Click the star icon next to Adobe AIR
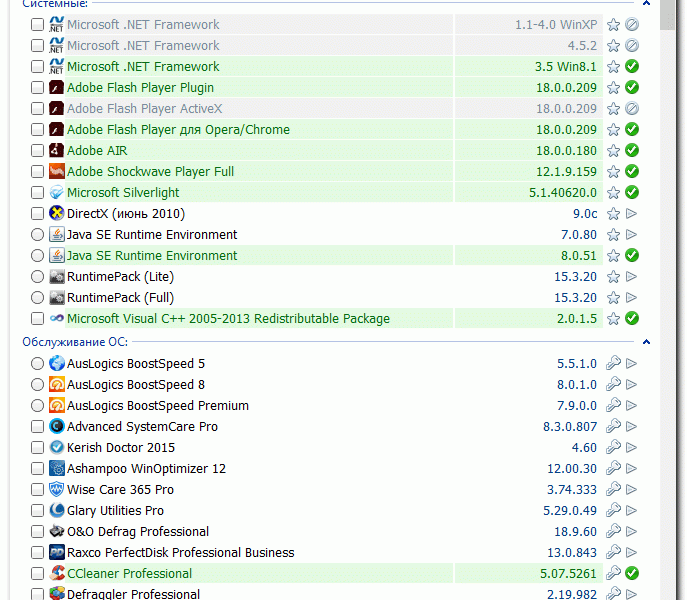Image resolution: width=687 pixels, height=600 pixels. [x=613, y=150]
